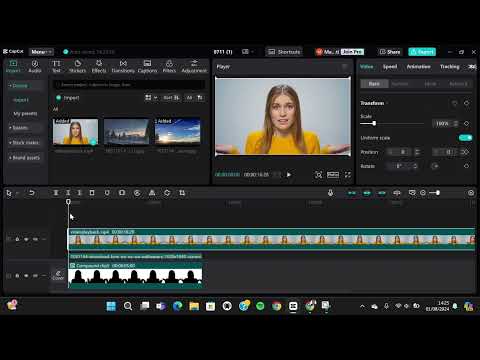Screen dimensions: 480x360
Task: Add keyframe for Rotate
Action: [x=466, y=166]
